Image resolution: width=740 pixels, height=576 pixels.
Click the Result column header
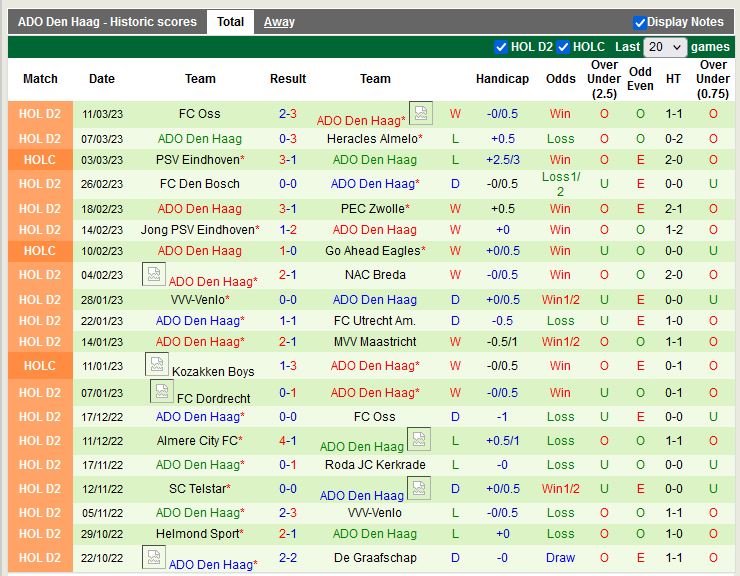[288, 79]
